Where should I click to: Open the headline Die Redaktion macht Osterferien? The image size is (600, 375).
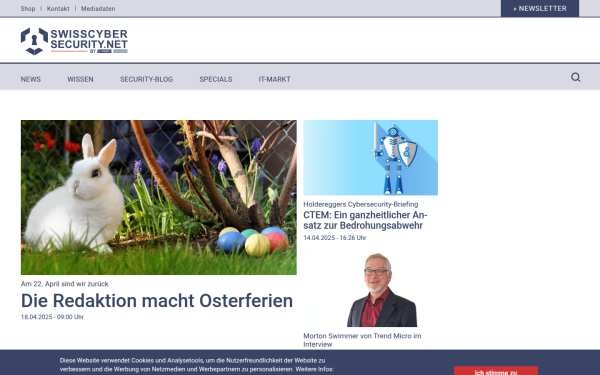pos(157,301)
